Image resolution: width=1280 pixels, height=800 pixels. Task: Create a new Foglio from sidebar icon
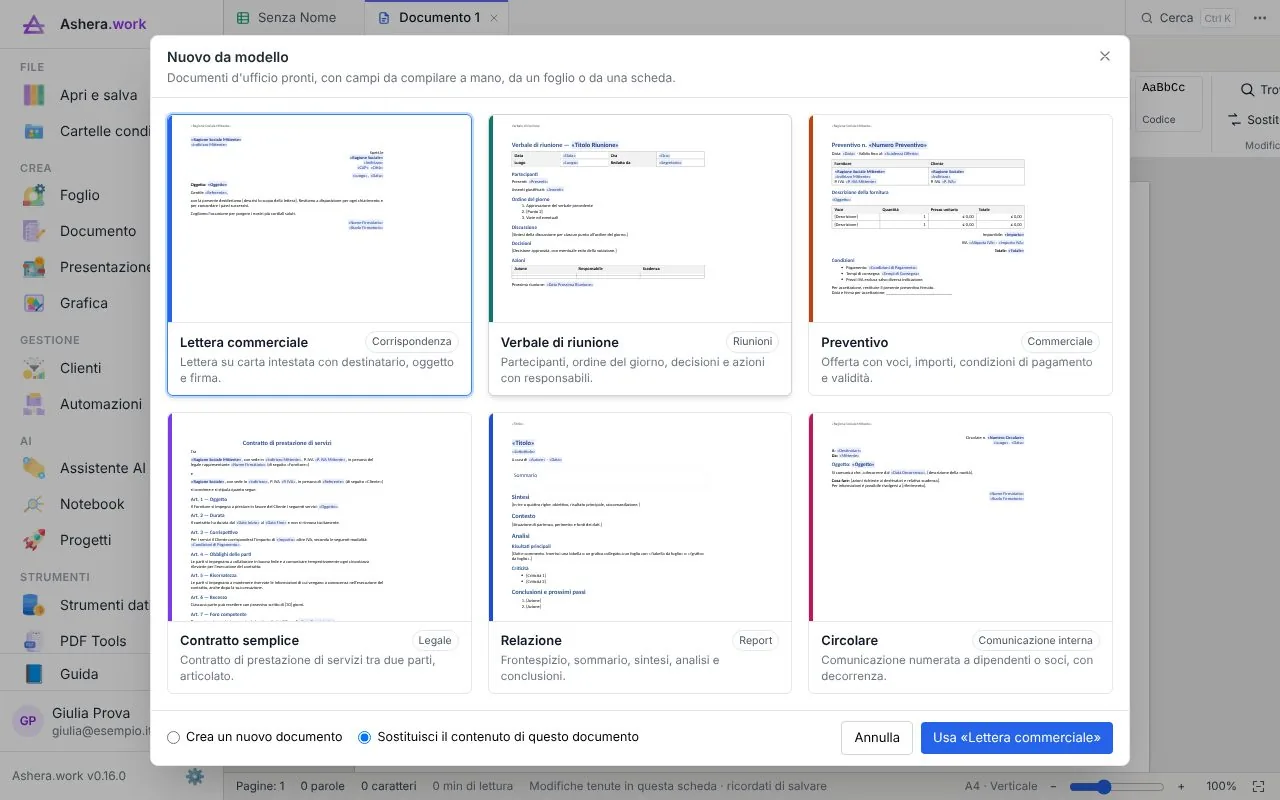(x=34, y=195)
